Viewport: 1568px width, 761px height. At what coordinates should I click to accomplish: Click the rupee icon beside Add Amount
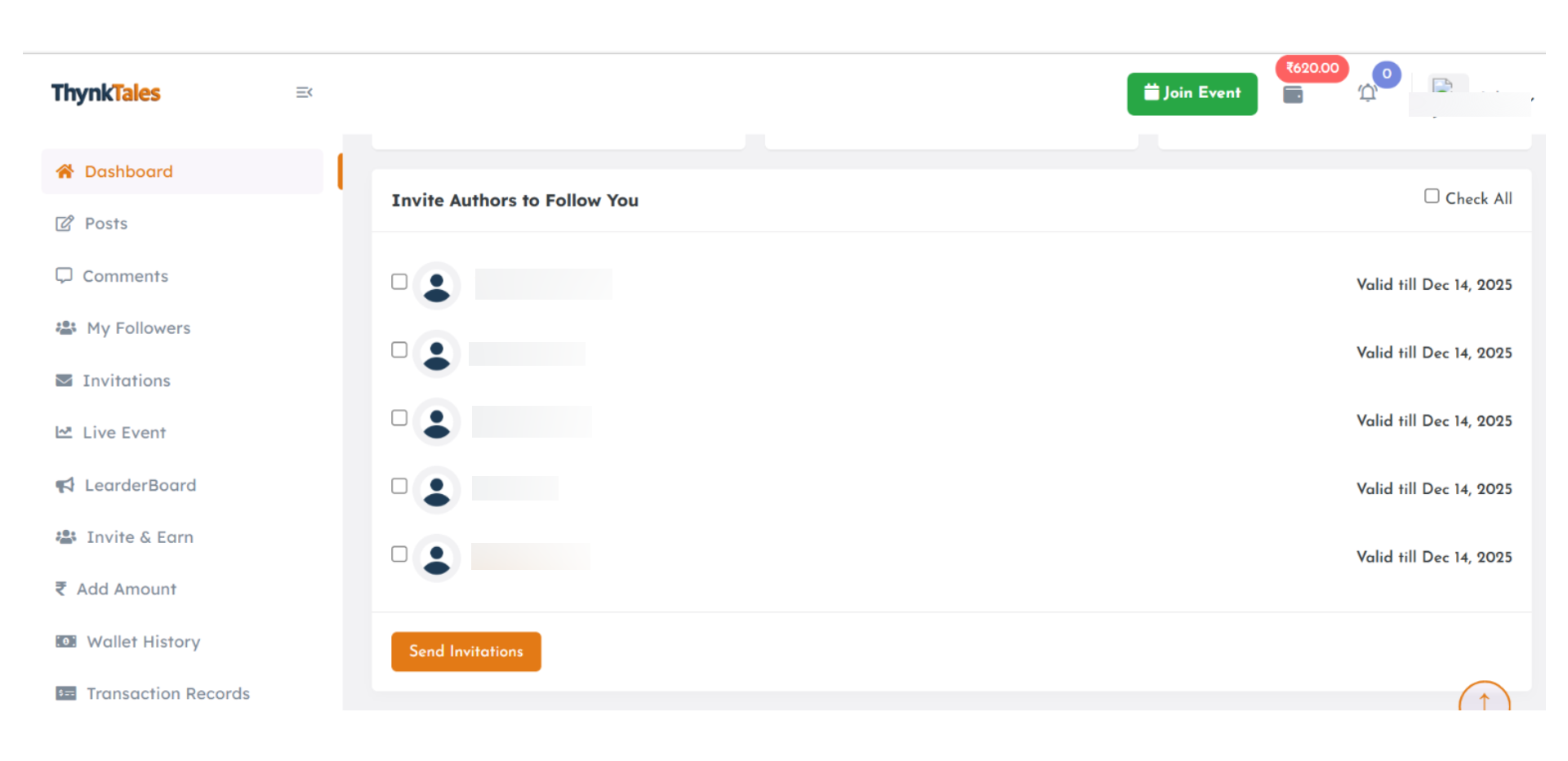pyautogui.click(x=60, y=589)
